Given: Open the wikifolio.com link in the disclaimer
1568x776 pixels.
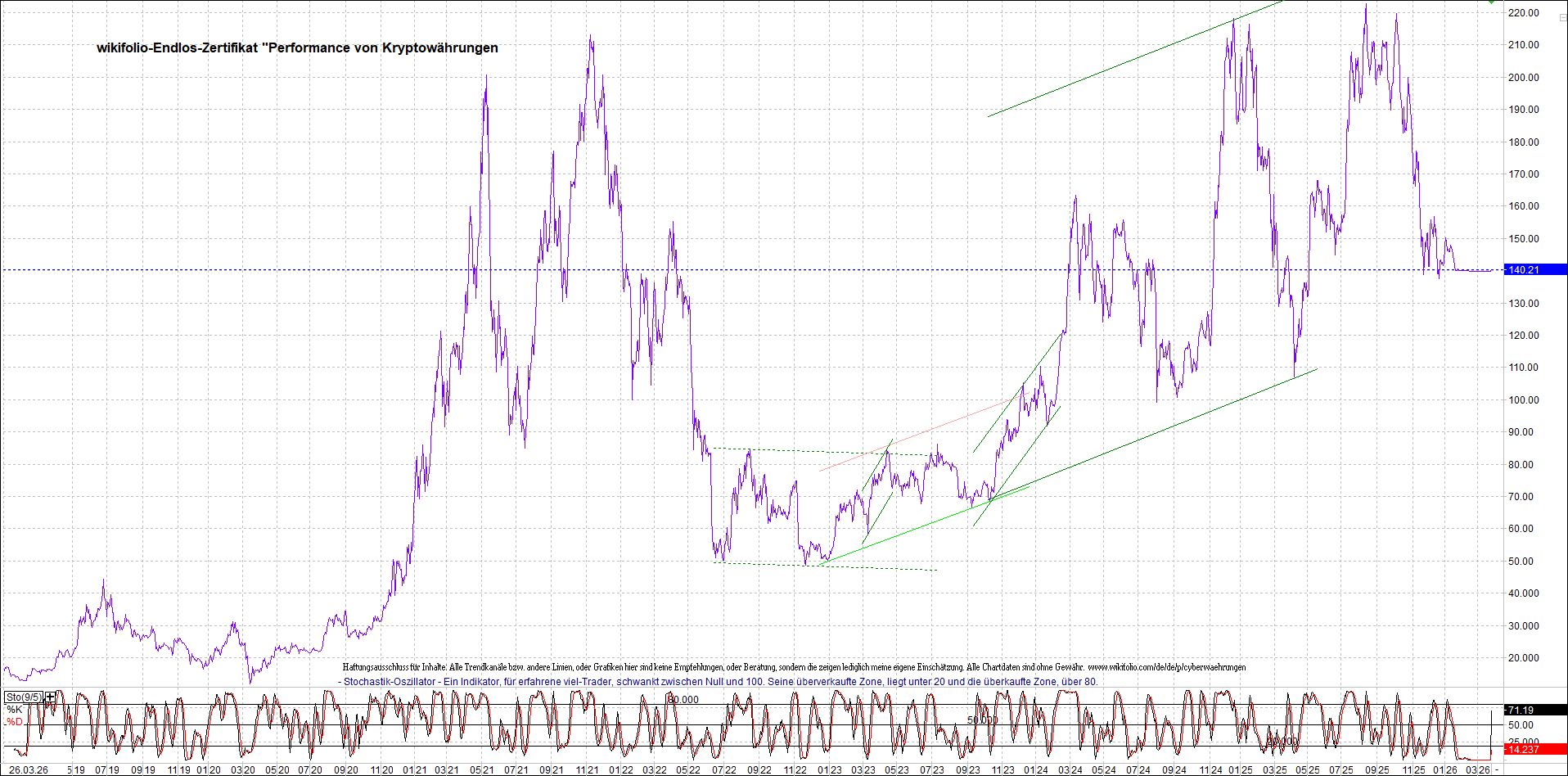Looking at the screenshot, I should click(1166, 667).
